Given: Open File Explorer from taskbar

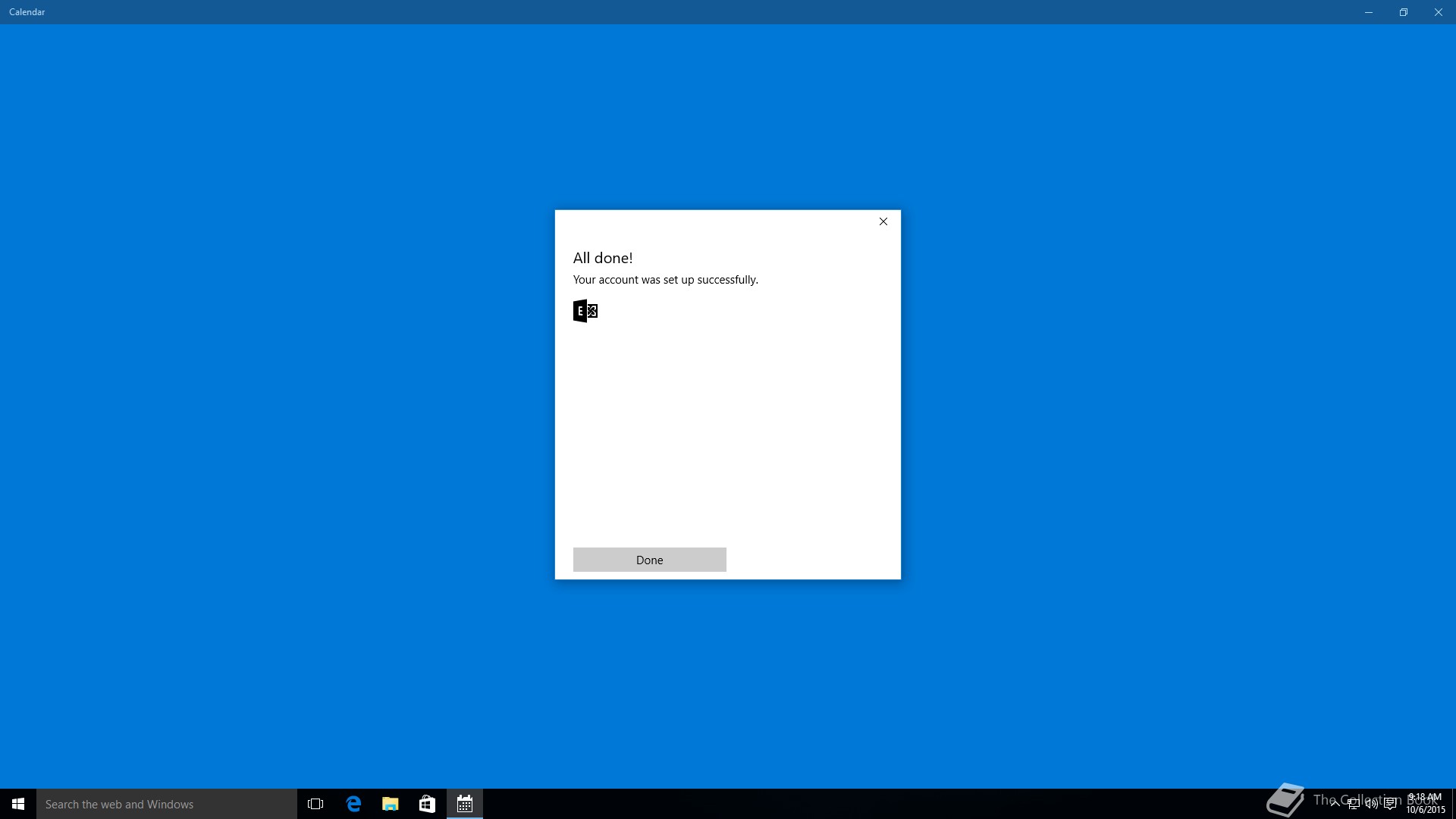Looking at the screenshot, I should 390,804.
